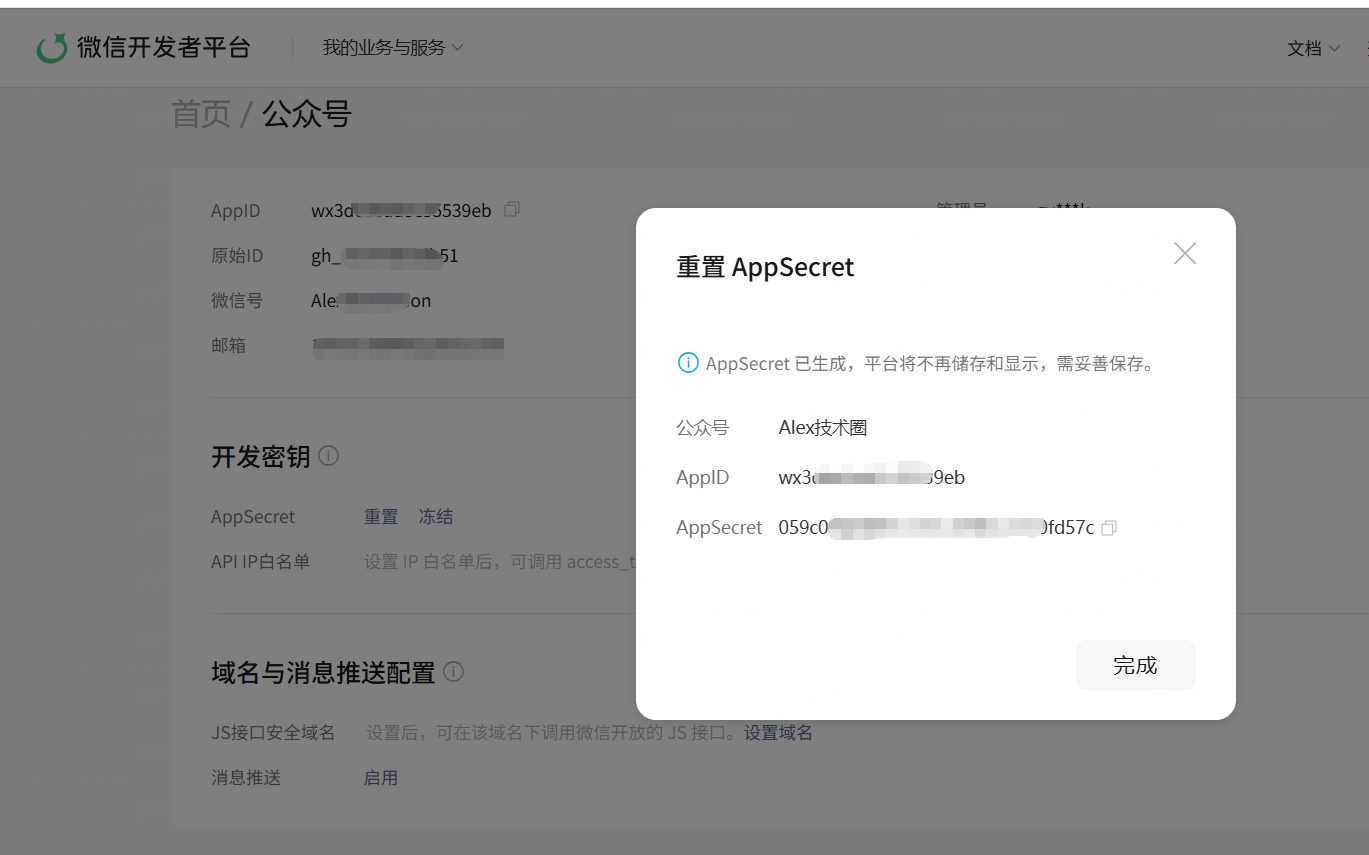Copy the AppID using its copy icon
This screenshot has height=855, width=1369.
(x=511, y=209)
